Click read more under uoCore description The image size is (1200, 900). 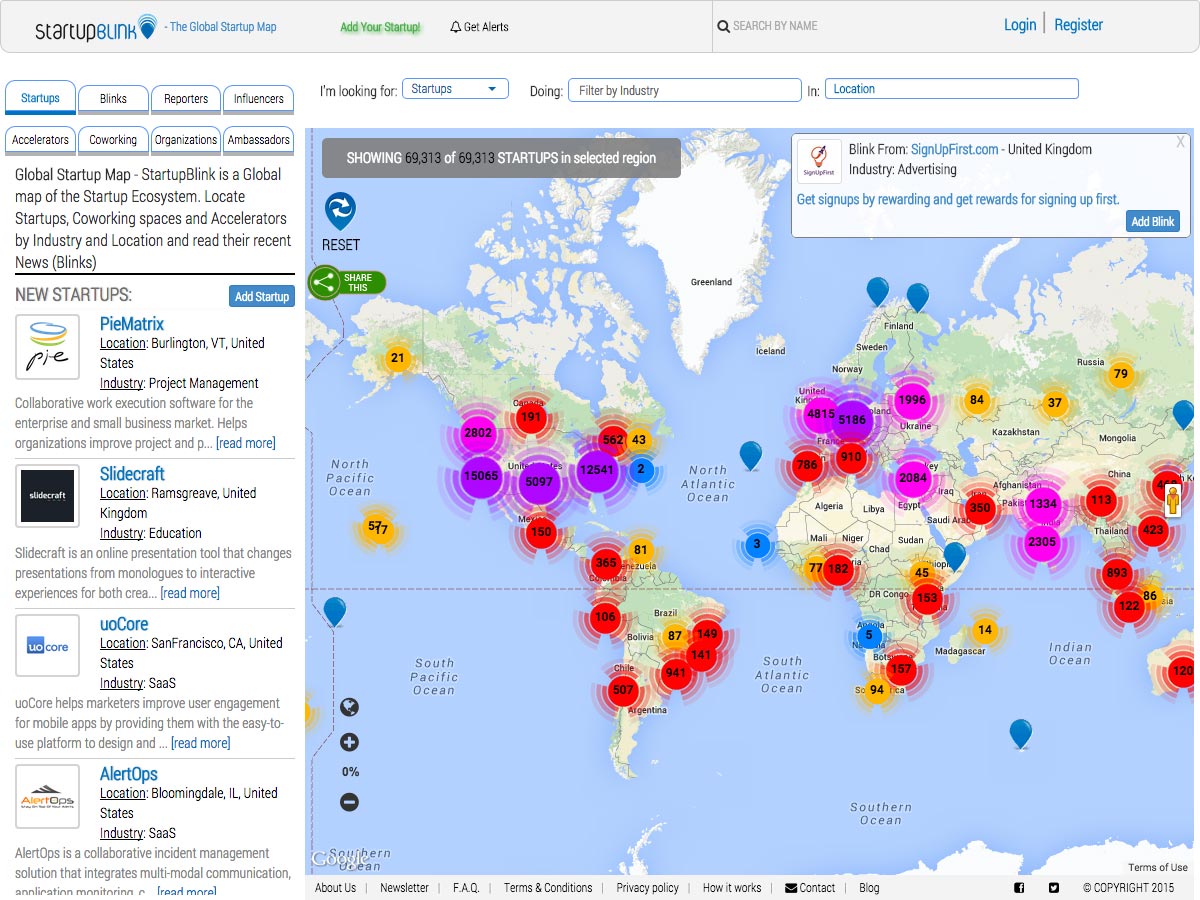pyautogui.click(x=201, y=743)
